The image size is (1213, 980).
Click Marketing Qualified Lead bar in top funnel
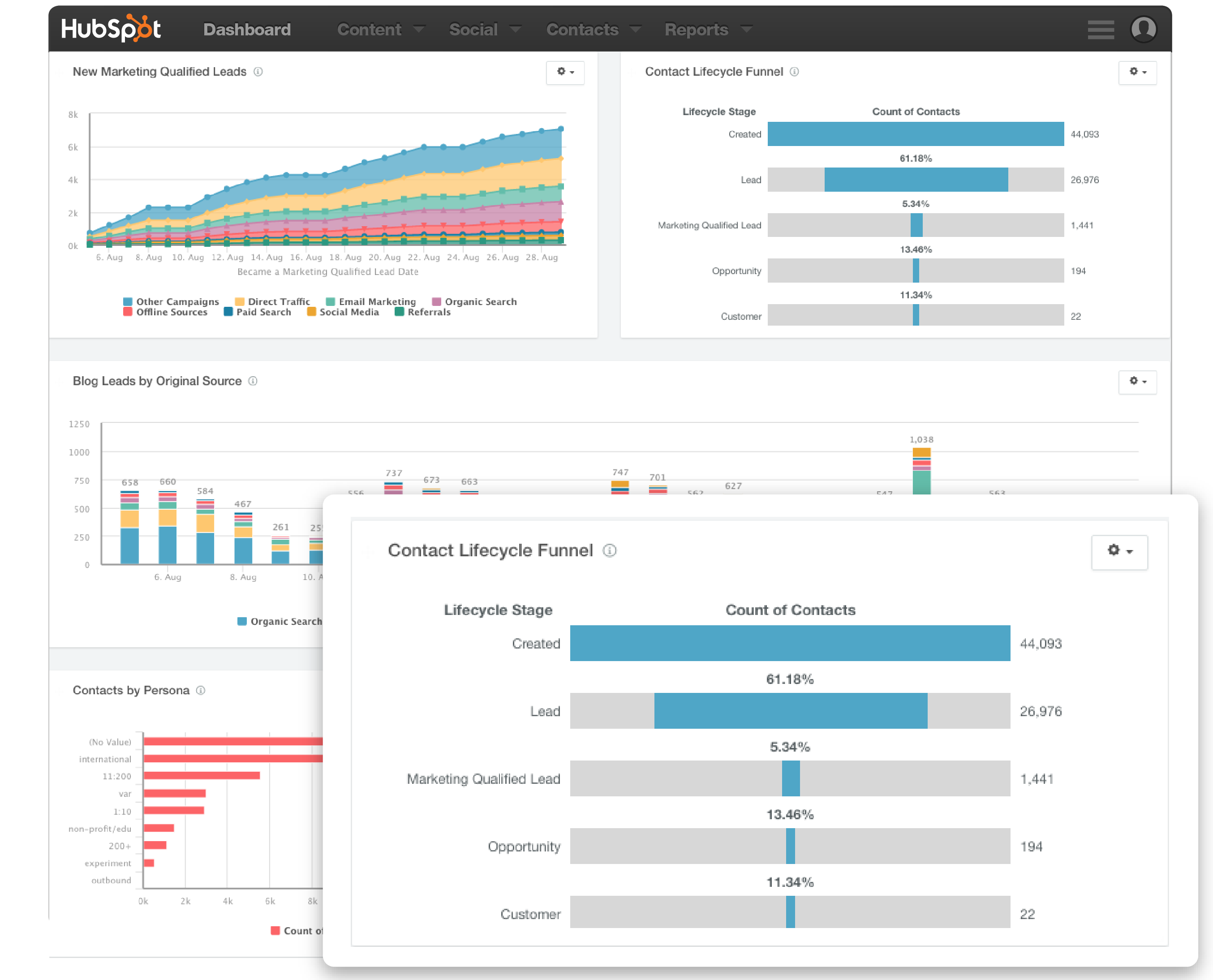click(x=916, y=225)
